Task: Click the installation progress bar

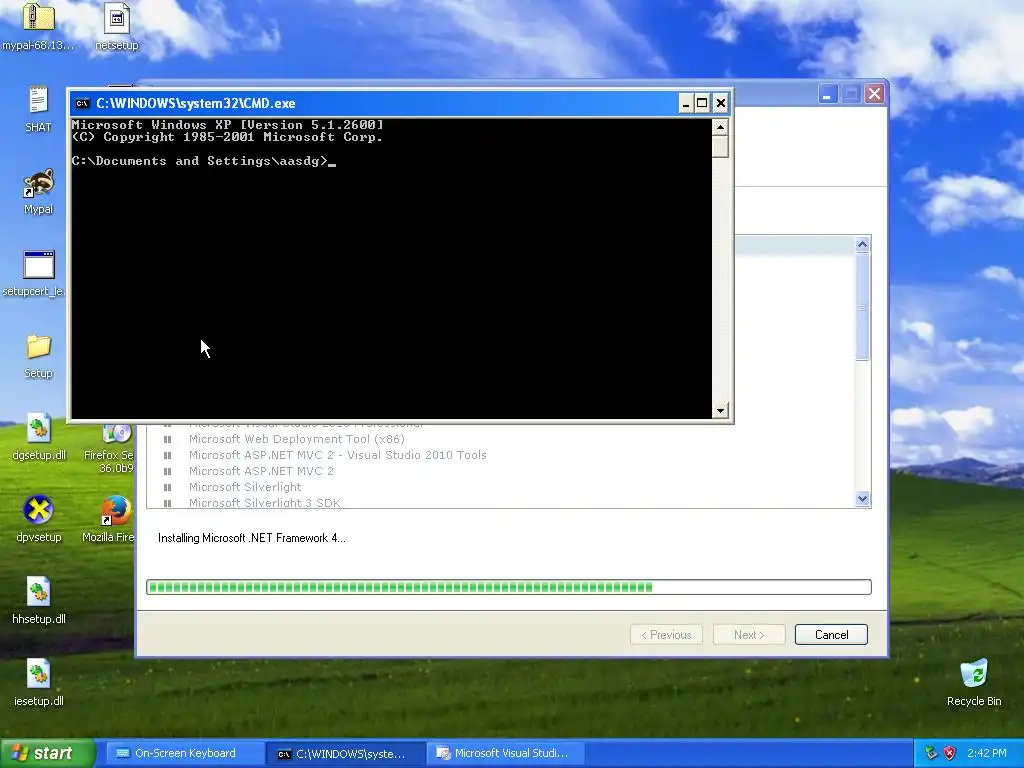Action: [x=509, y=587]
